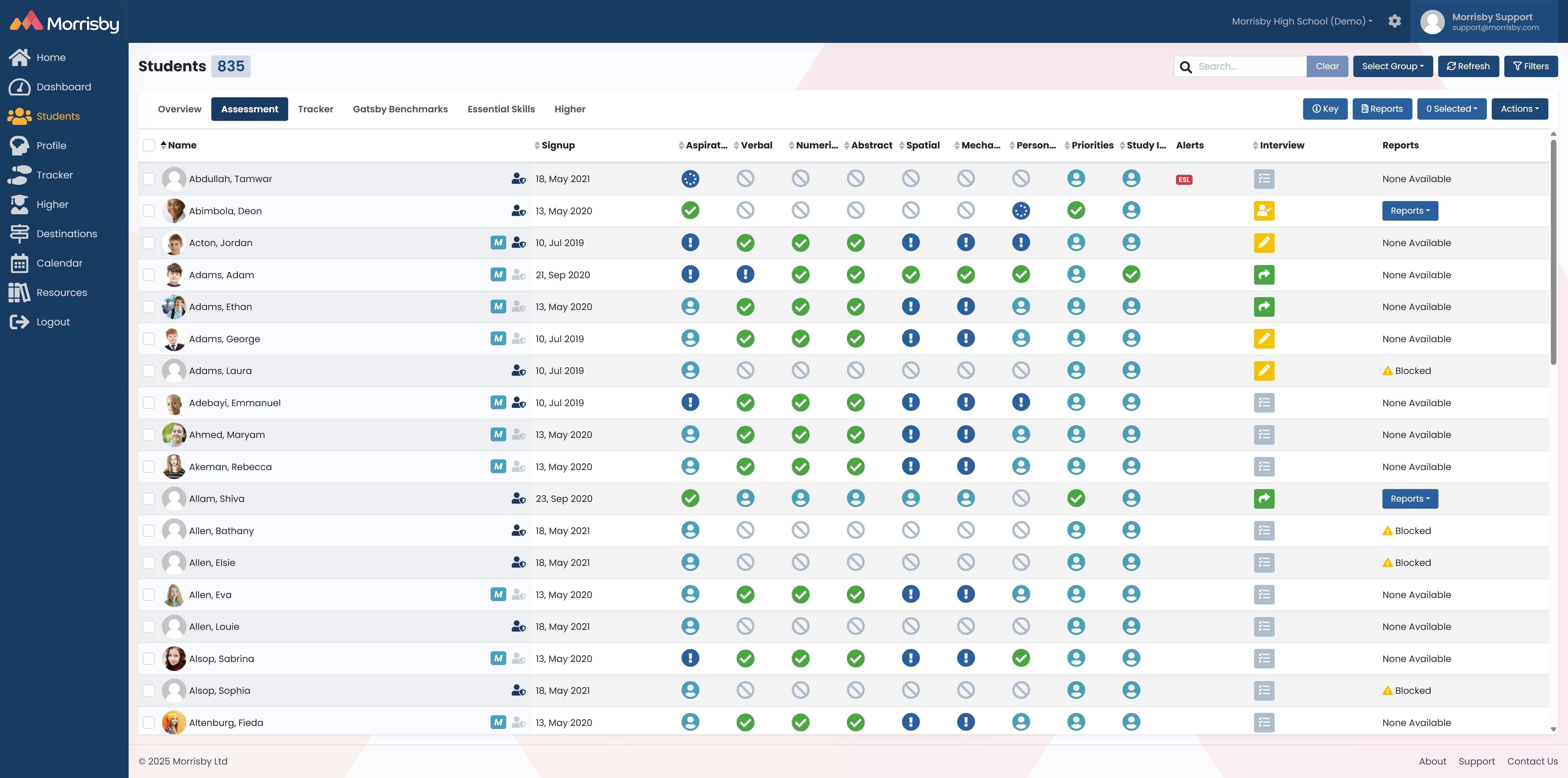Click the green interview share icon for Adams, Adam
The height and width of the screenshot is (778, 1568).
point(1264,275)
